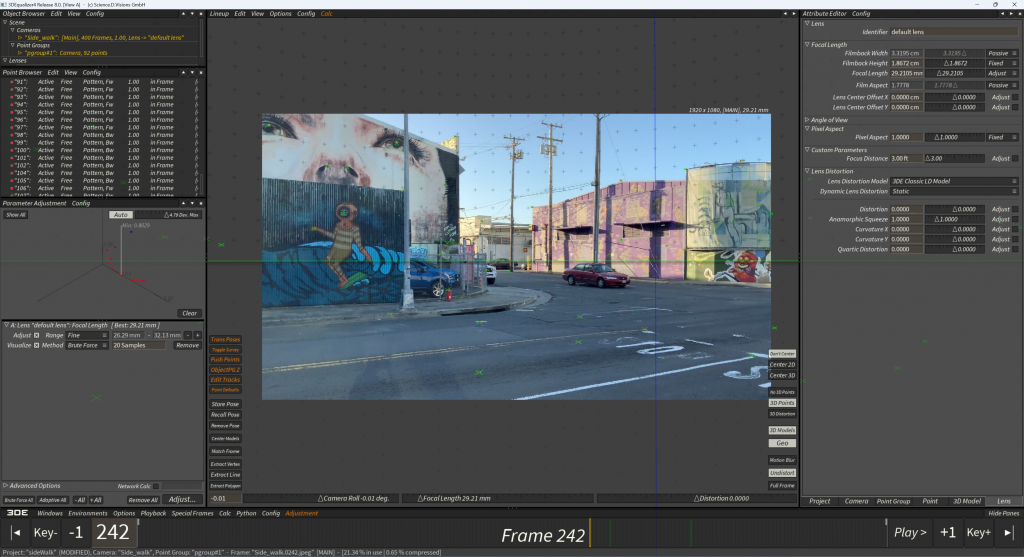Click Point Browser pane down-arrow icon

pos(192,72)
